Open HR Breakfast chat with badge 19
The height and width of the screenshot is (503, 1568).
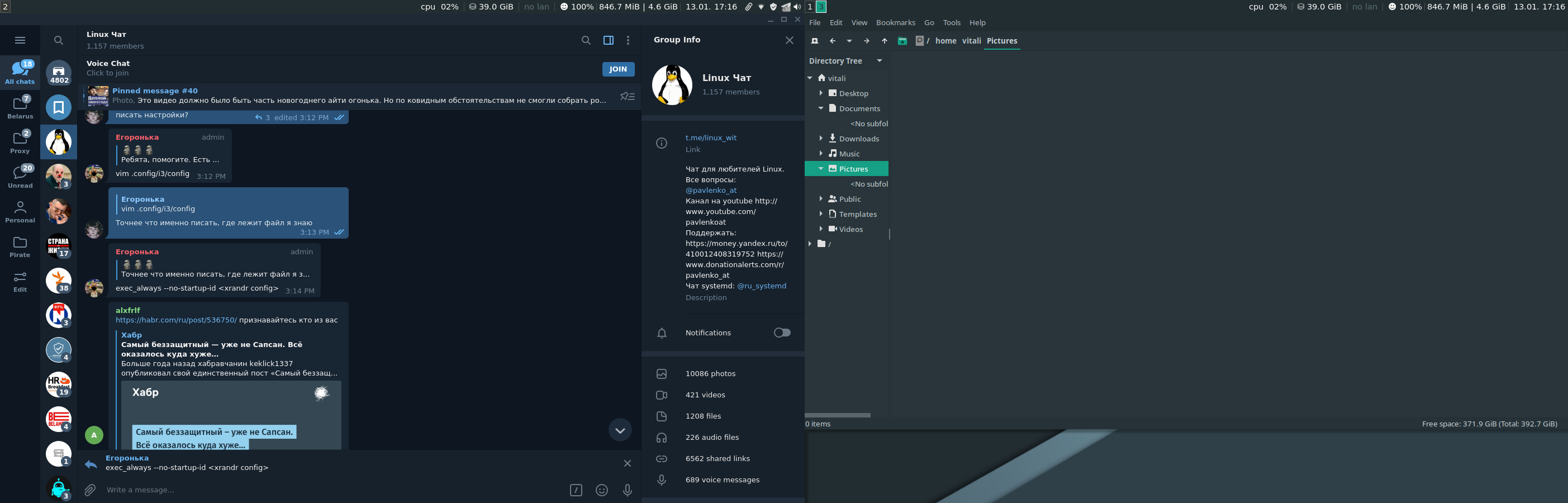(x=59, y=385)
